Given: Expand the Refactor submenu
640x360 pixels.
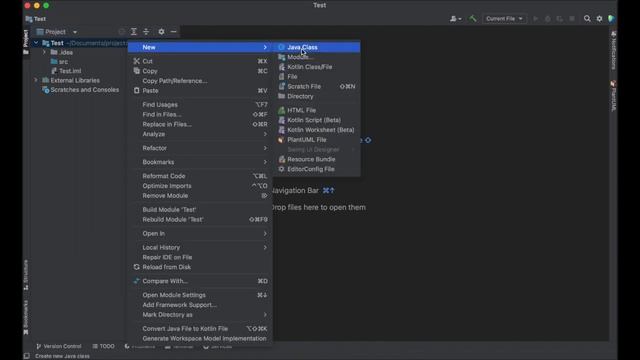Looking at the screenshot, I should (x=200, y=148).
